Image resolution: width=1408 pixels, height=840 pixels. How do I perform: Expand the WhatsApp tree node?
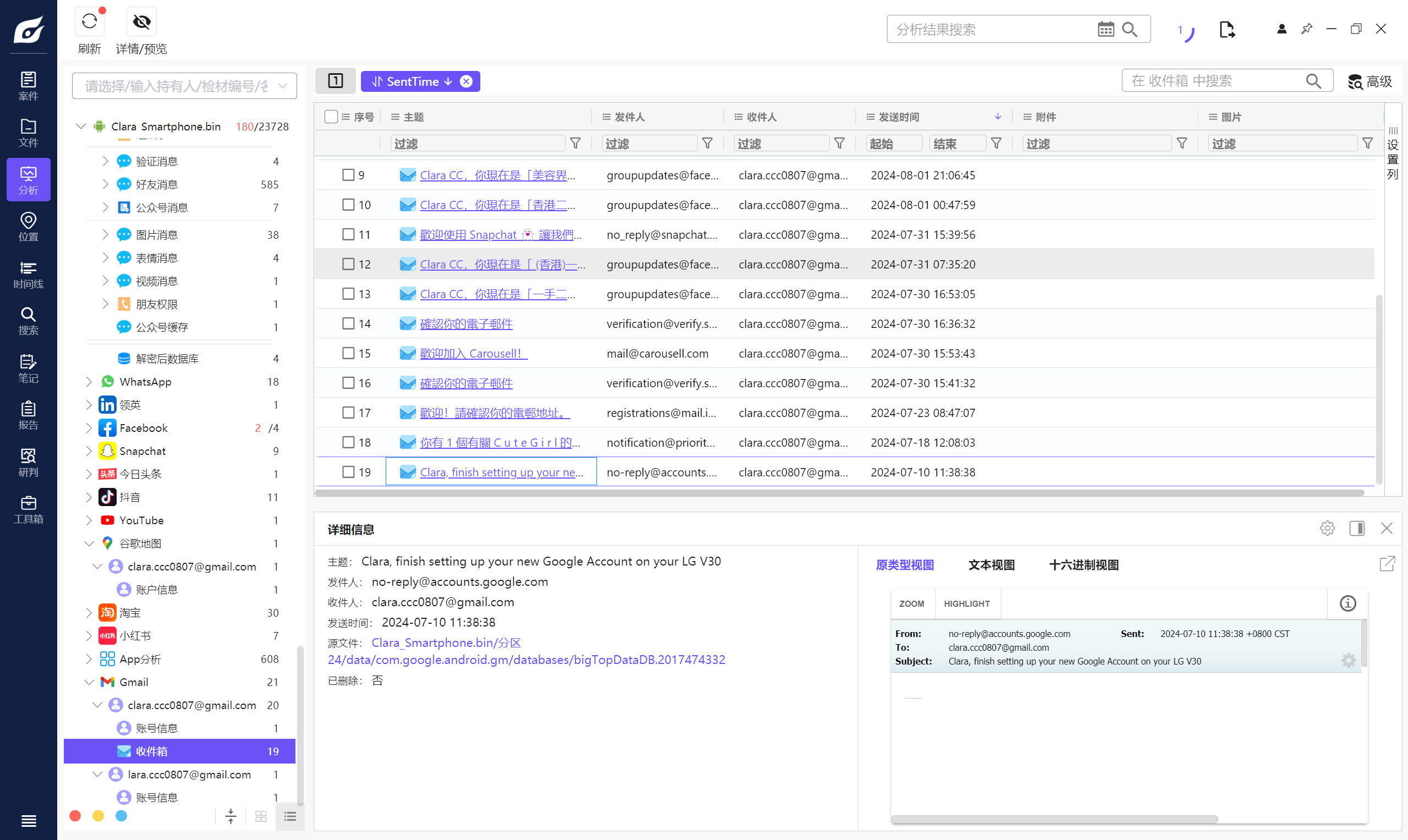pyautogui.click(x=89, y=382)
